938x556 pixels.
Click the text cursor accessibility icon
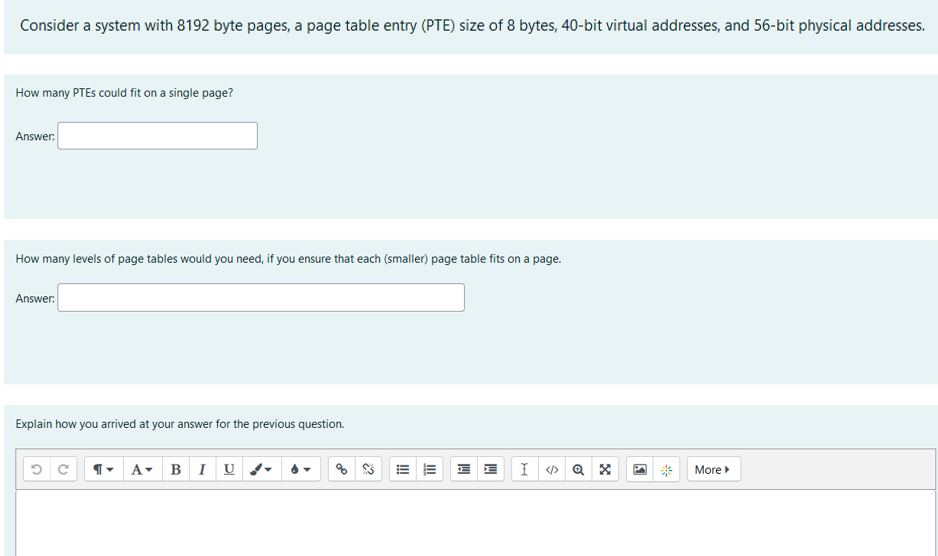(525, 469)
